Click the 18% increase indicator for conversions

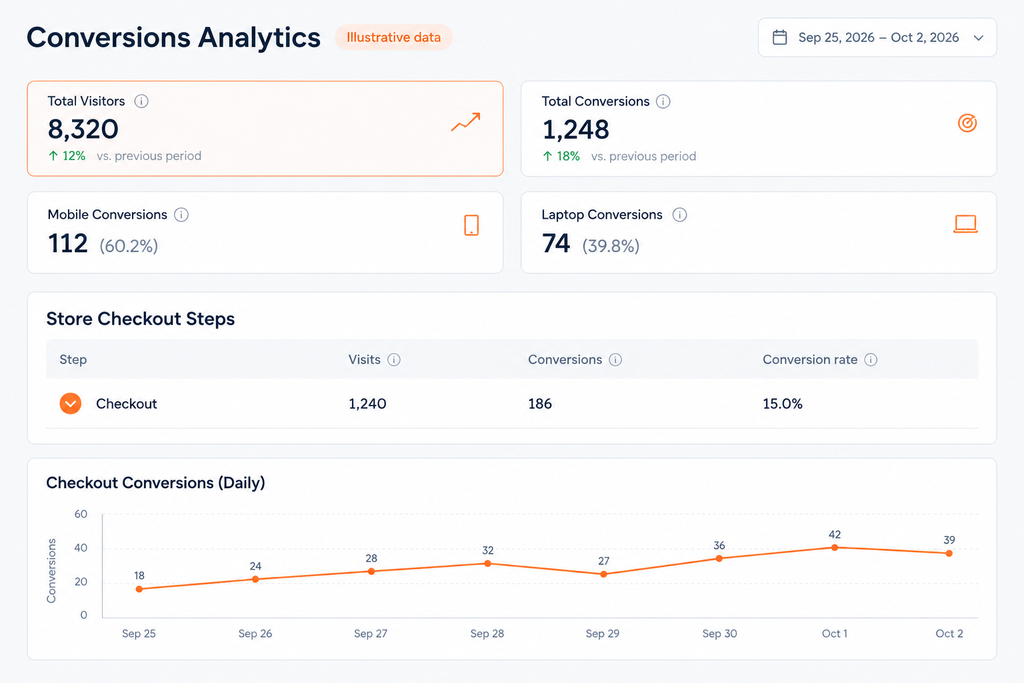562,156
